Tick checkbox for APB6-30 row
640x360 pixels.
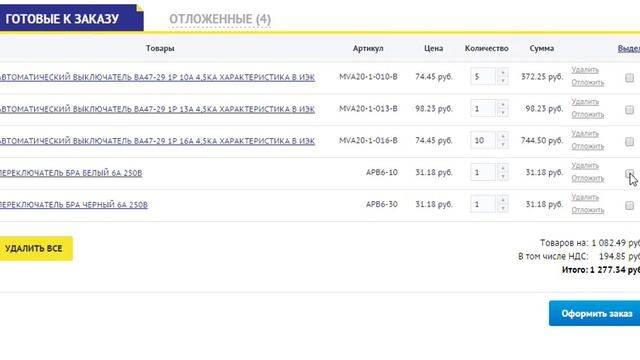[629, 205]
